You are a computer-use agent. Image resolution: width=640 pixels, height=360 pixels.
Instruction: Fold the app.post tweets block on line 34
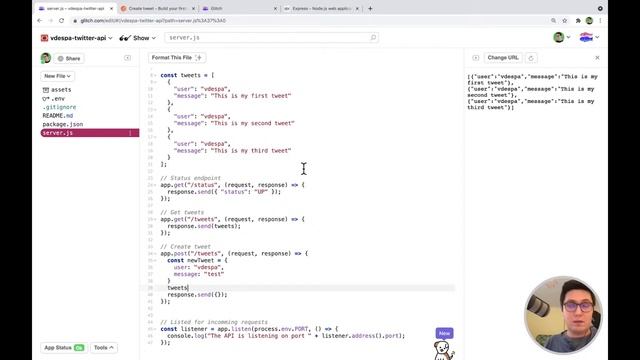pyautogui.click(x=155, y=253)
